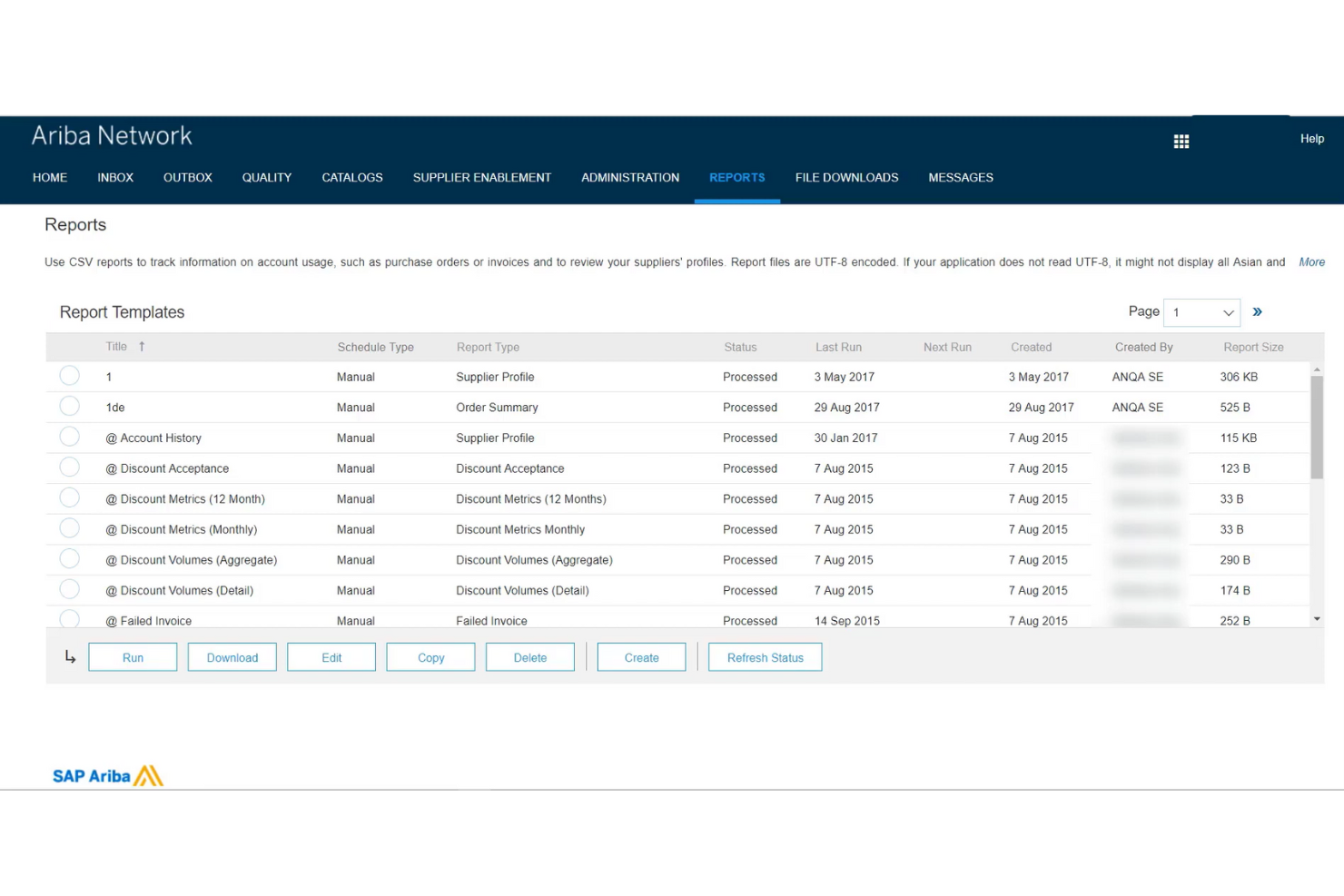Viewport: 1344px width, 896px height.
Task: Open SUPPLIER ENABLEMENT tab
Action: [x=482, y=178]
